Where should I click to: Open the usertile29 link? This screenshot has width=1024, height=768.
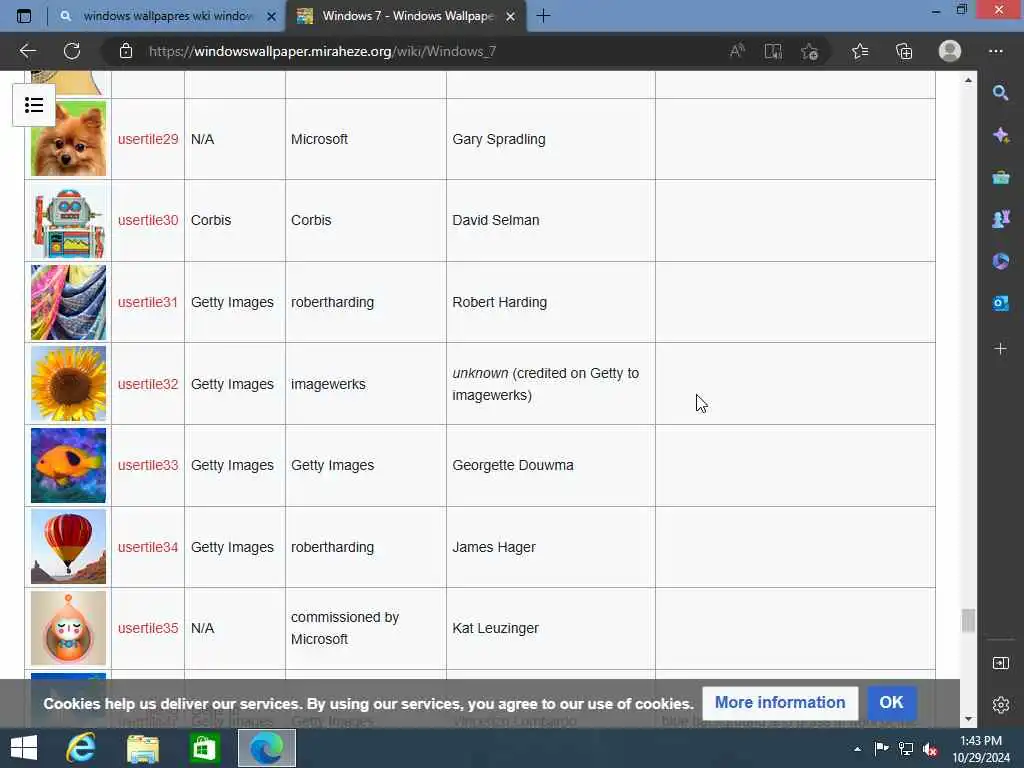(148, 139)
